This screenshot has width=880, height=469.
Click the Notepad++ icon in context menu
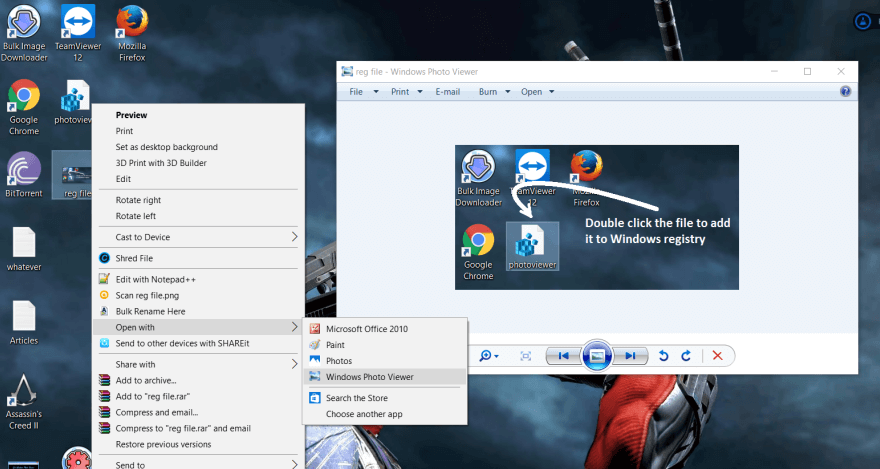pos(104,279)
